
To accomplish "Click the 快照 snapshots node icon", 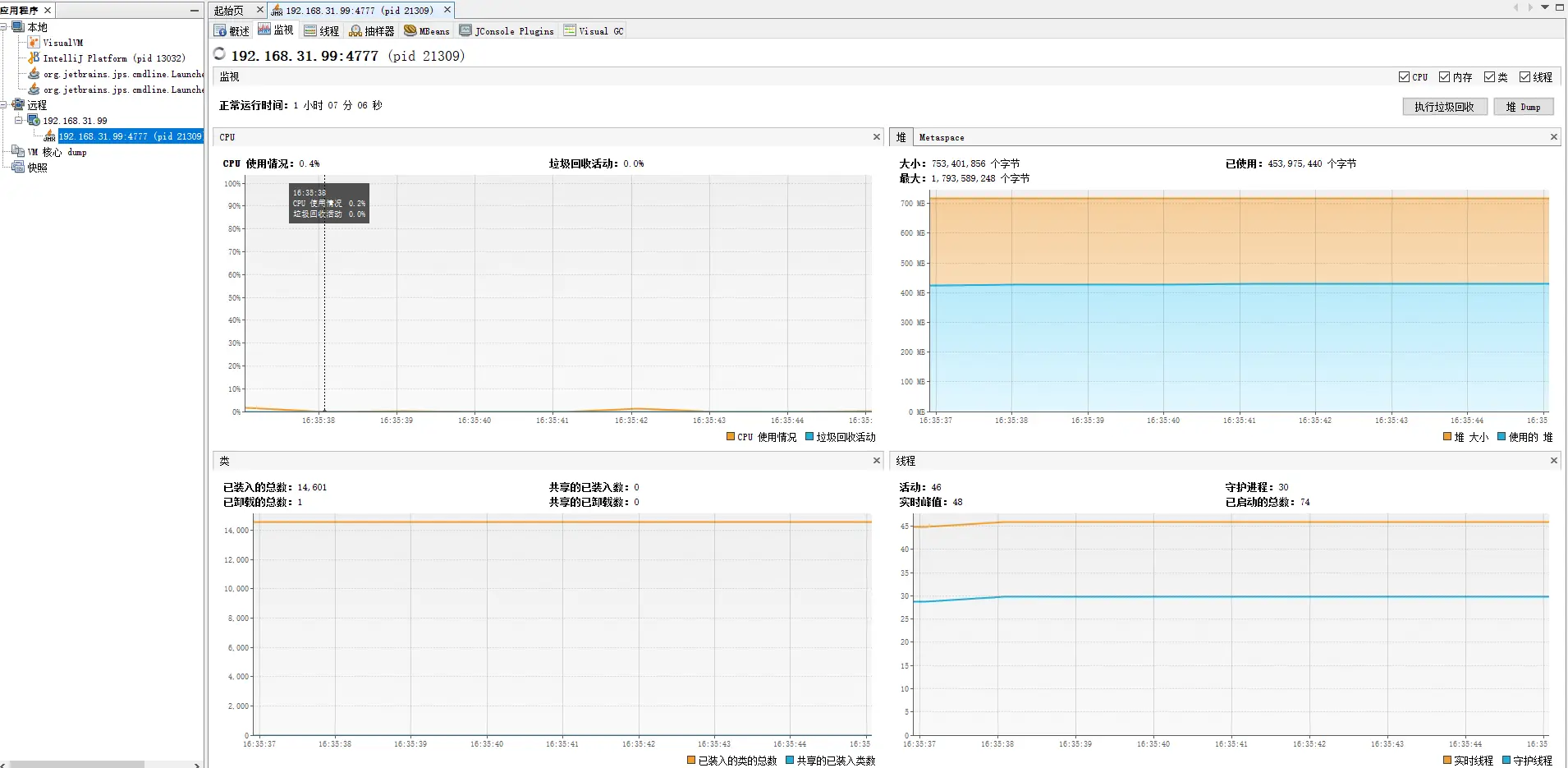I will pyautogui.click(x=18, y=168).
